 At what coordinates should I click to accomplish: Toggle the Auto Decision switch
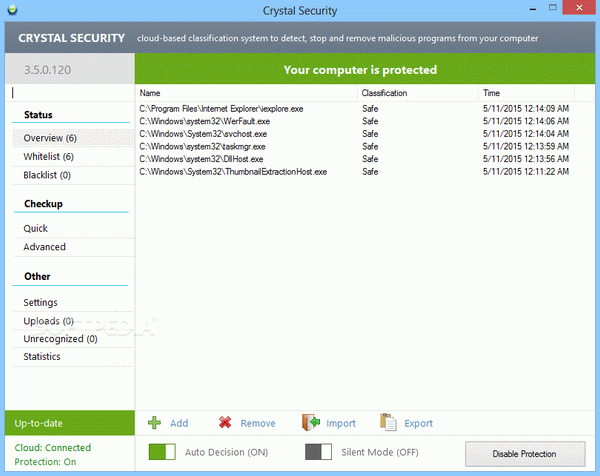tap(162, 452)
